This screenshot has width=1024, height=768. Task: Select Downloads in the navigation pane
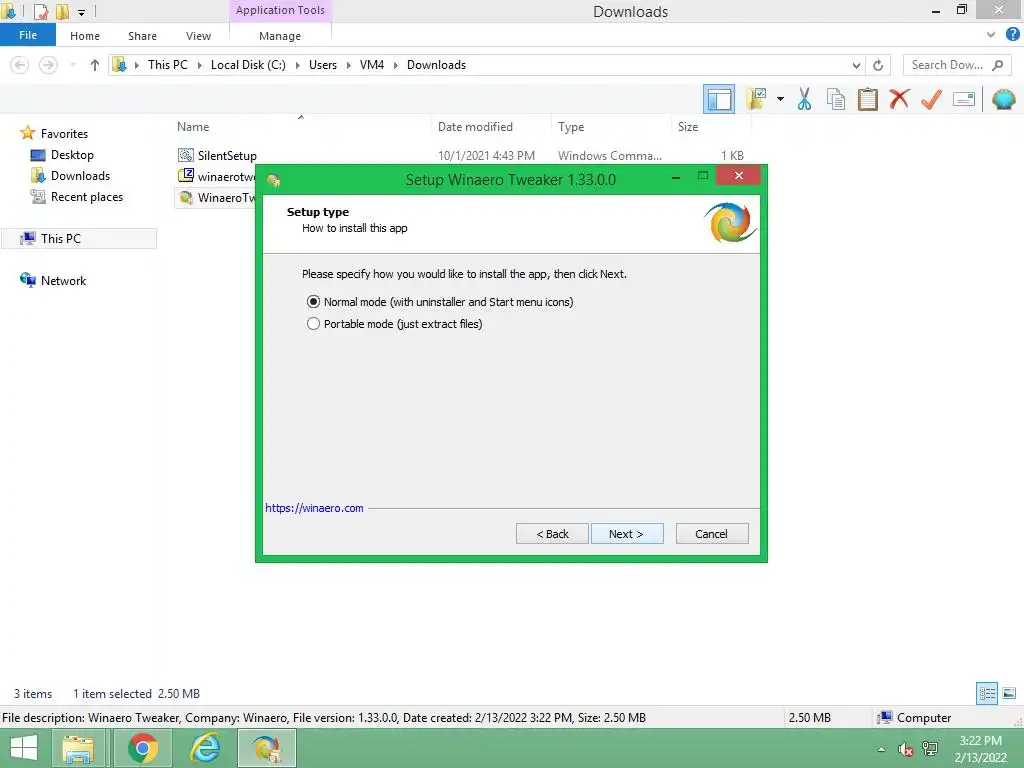[80, 176]
